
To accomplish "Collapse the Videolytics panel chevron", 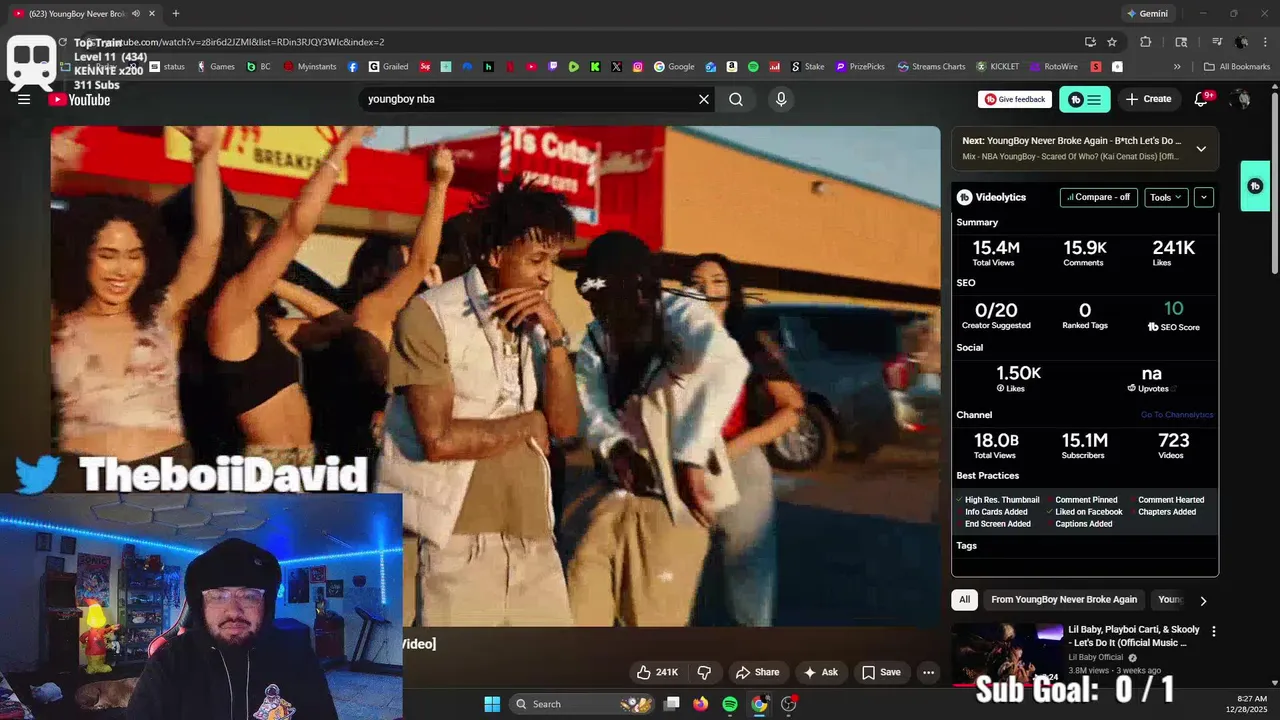I will pyautogui.click(x=1204, y=197).
